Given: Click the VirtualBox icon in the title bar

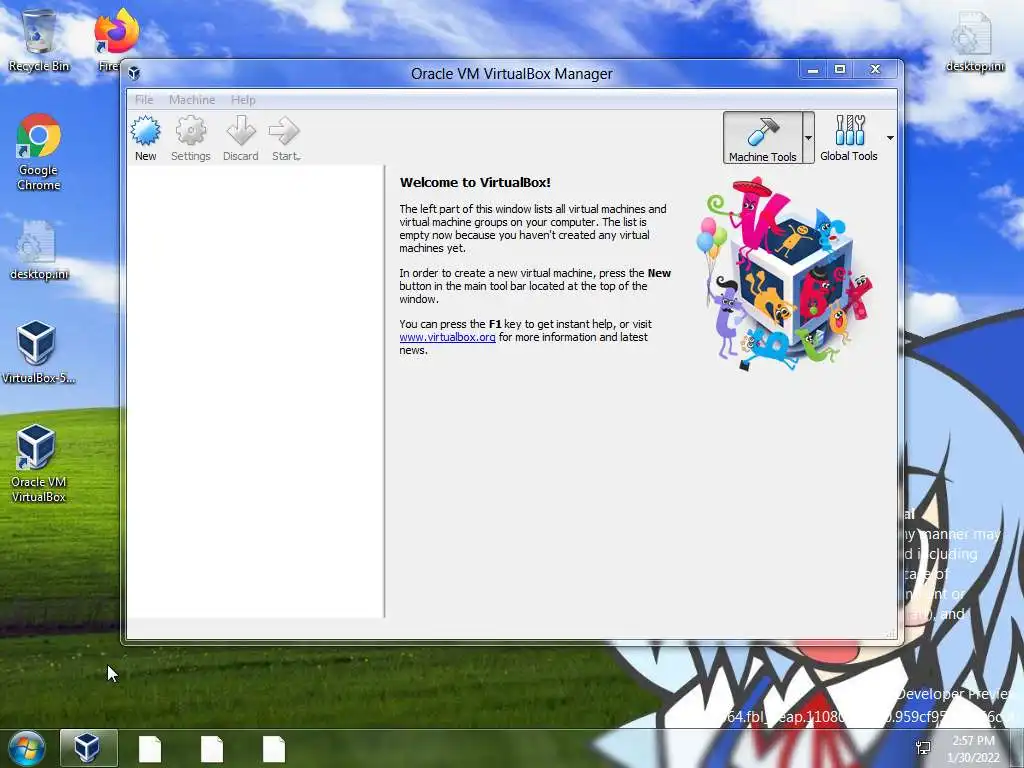Looking at the screenshot, I should coord(134,73).
